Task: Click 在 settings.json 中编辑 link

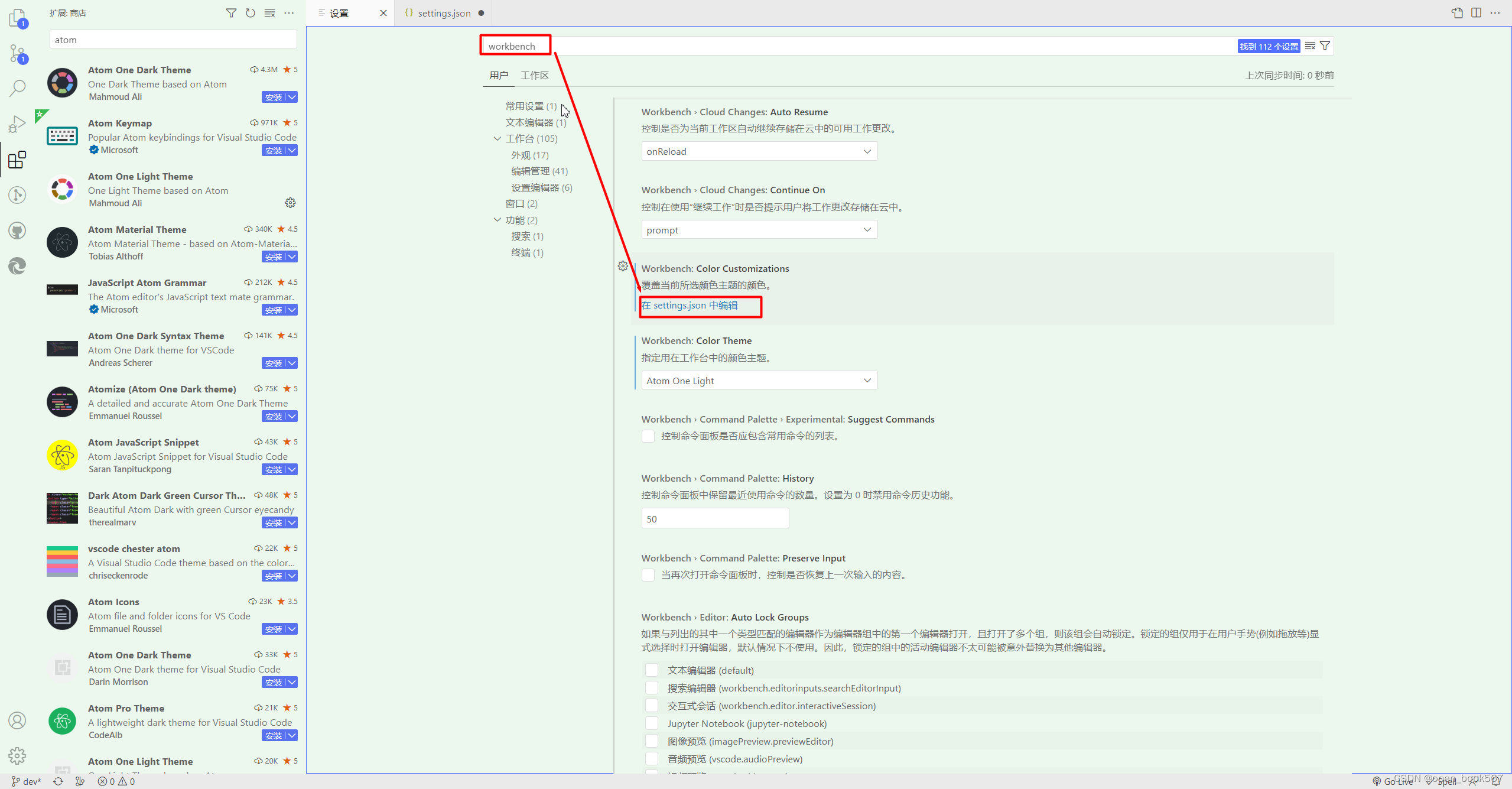Action: (689, 305)
